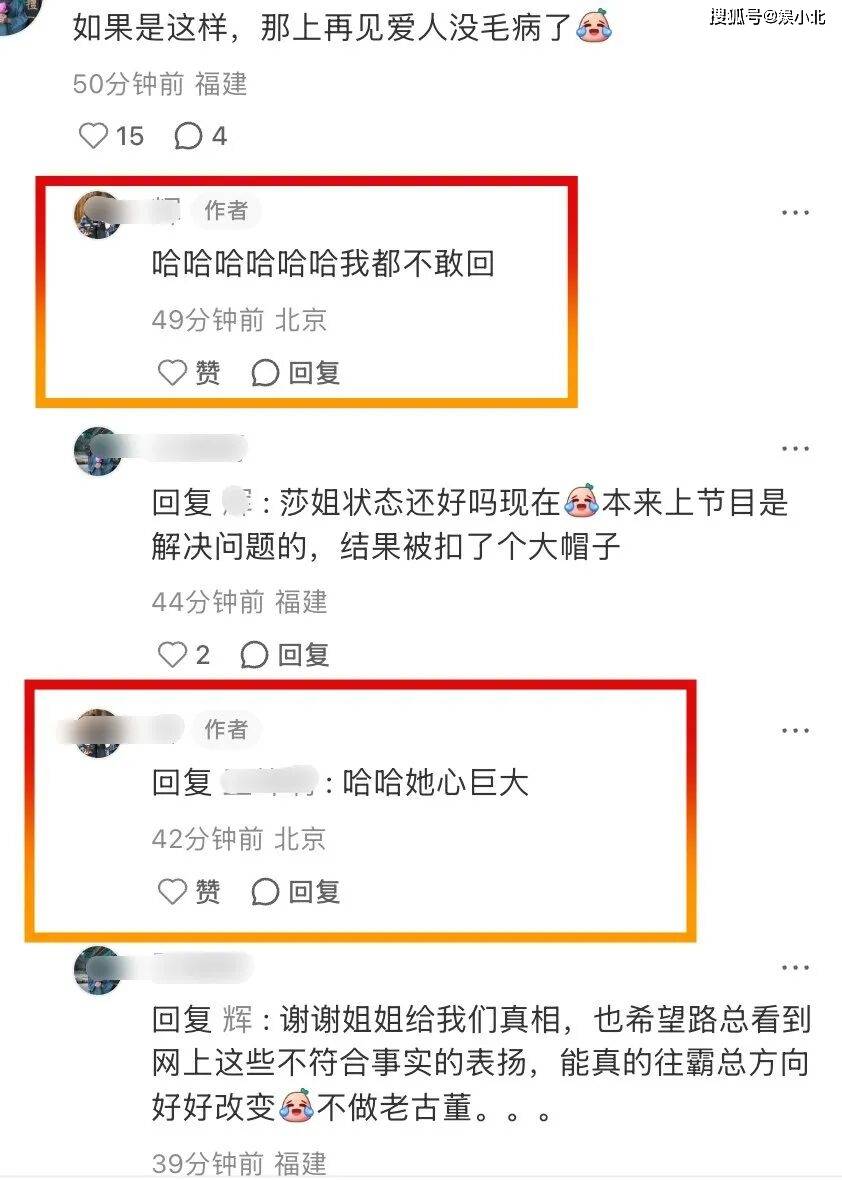Tap the 作者 badge on 49分钟前 reply
Image resolution: width=842 pixels, height=1180 pixels.
pyautogui.click(x=226, y=210)
